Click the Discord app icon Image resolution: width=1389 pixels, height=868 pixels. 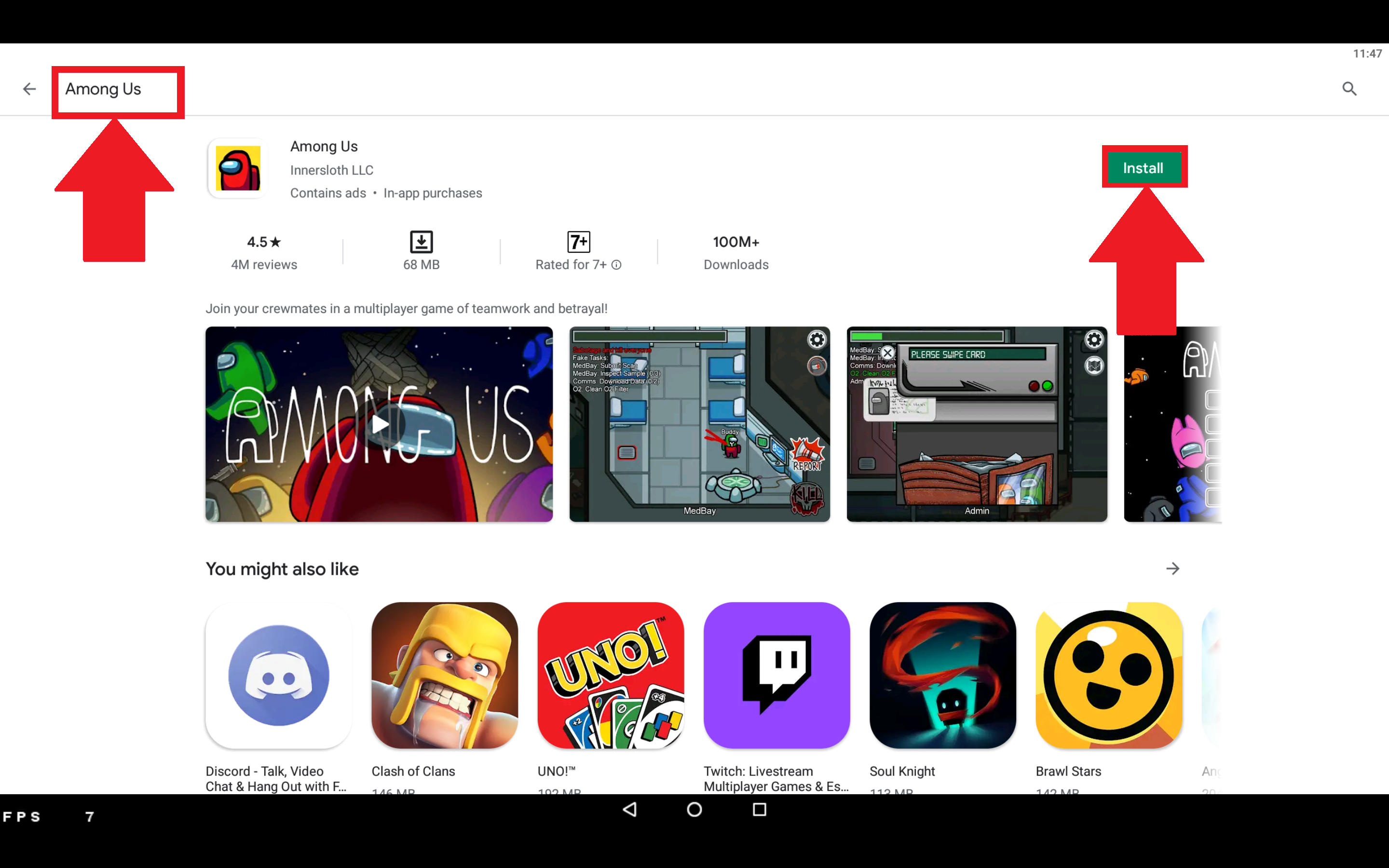pyautogui.click(x=278, y=675)
